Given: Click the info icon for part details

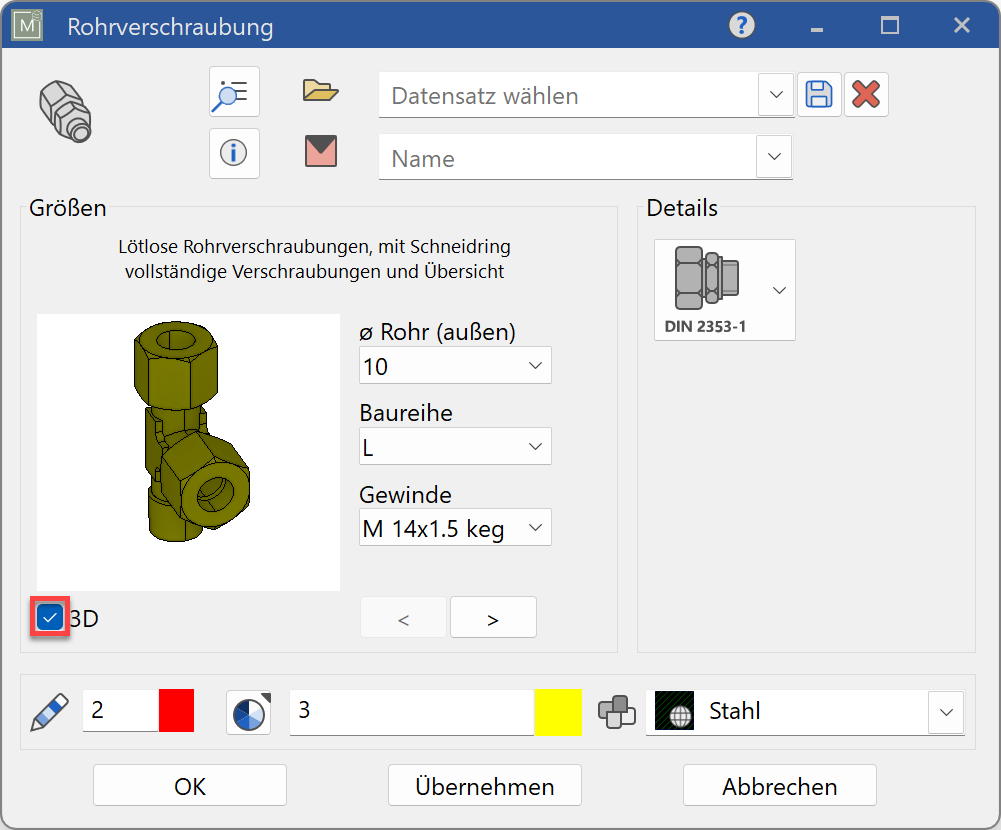Looking at the screenshot, I should 233,153.
